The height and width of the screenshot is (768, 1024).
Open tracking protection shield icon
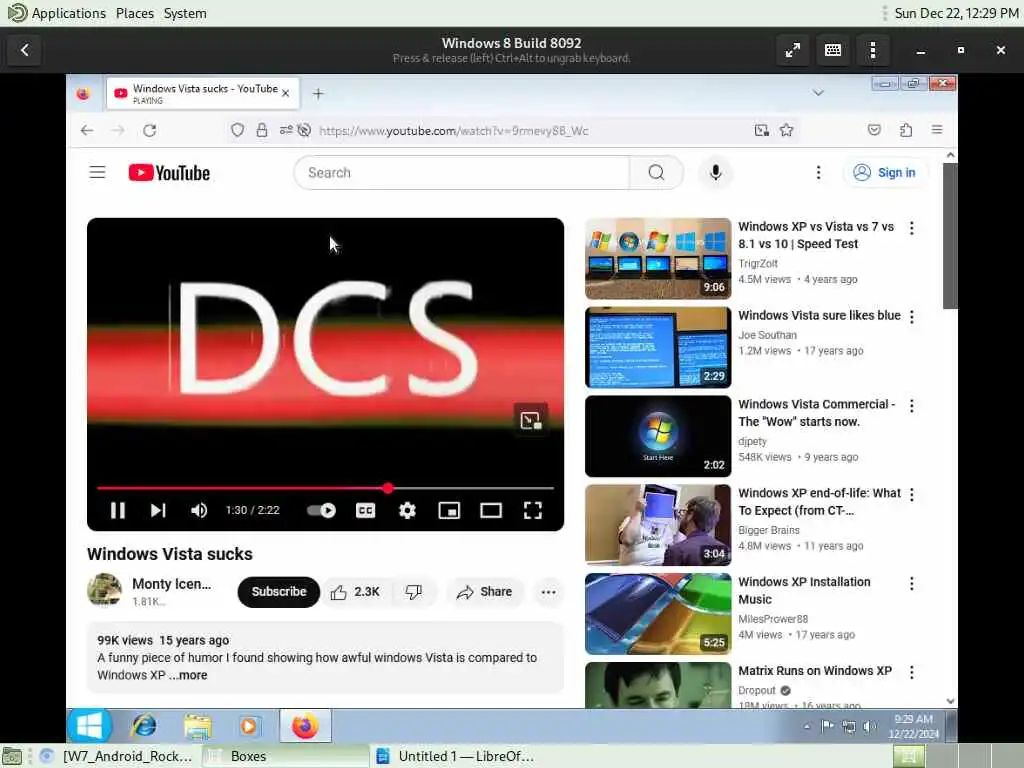click(238, 130)
